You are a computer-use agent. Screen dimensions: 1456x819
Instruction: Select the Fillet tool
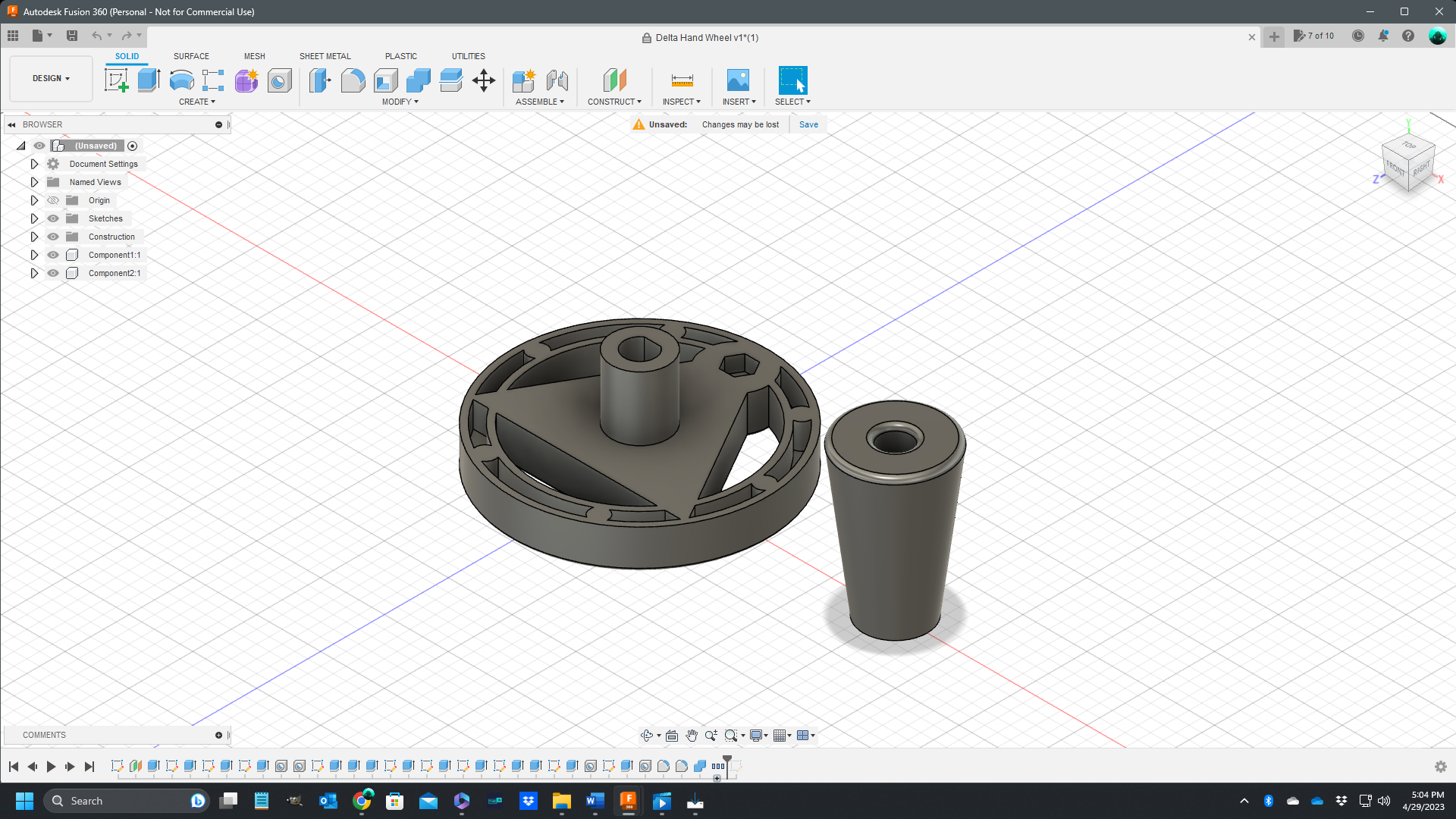(353, 80)
